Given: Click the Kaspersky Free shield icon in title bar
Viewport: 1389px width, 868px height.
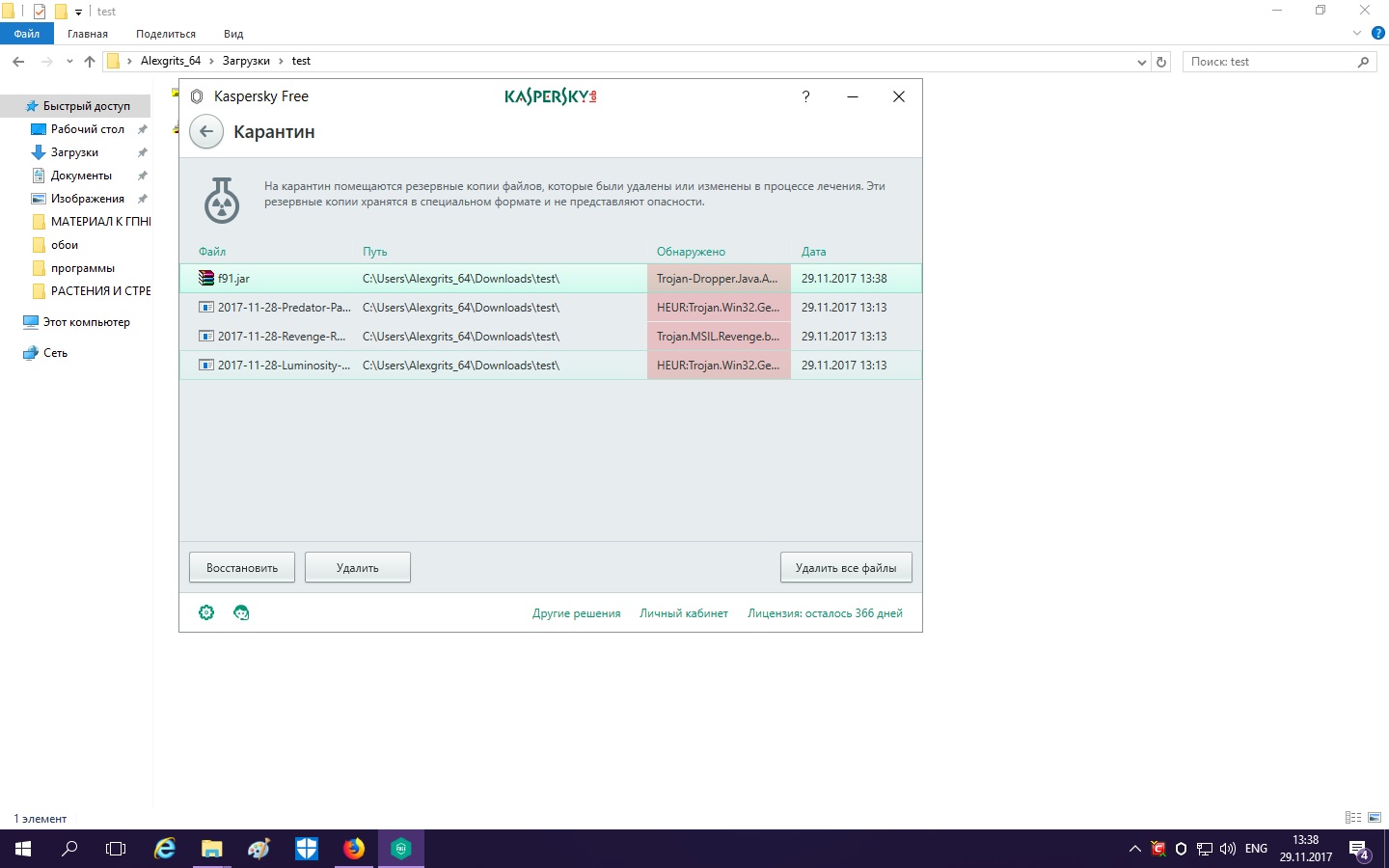Looking at the screenshot, I should click(197, 96).
